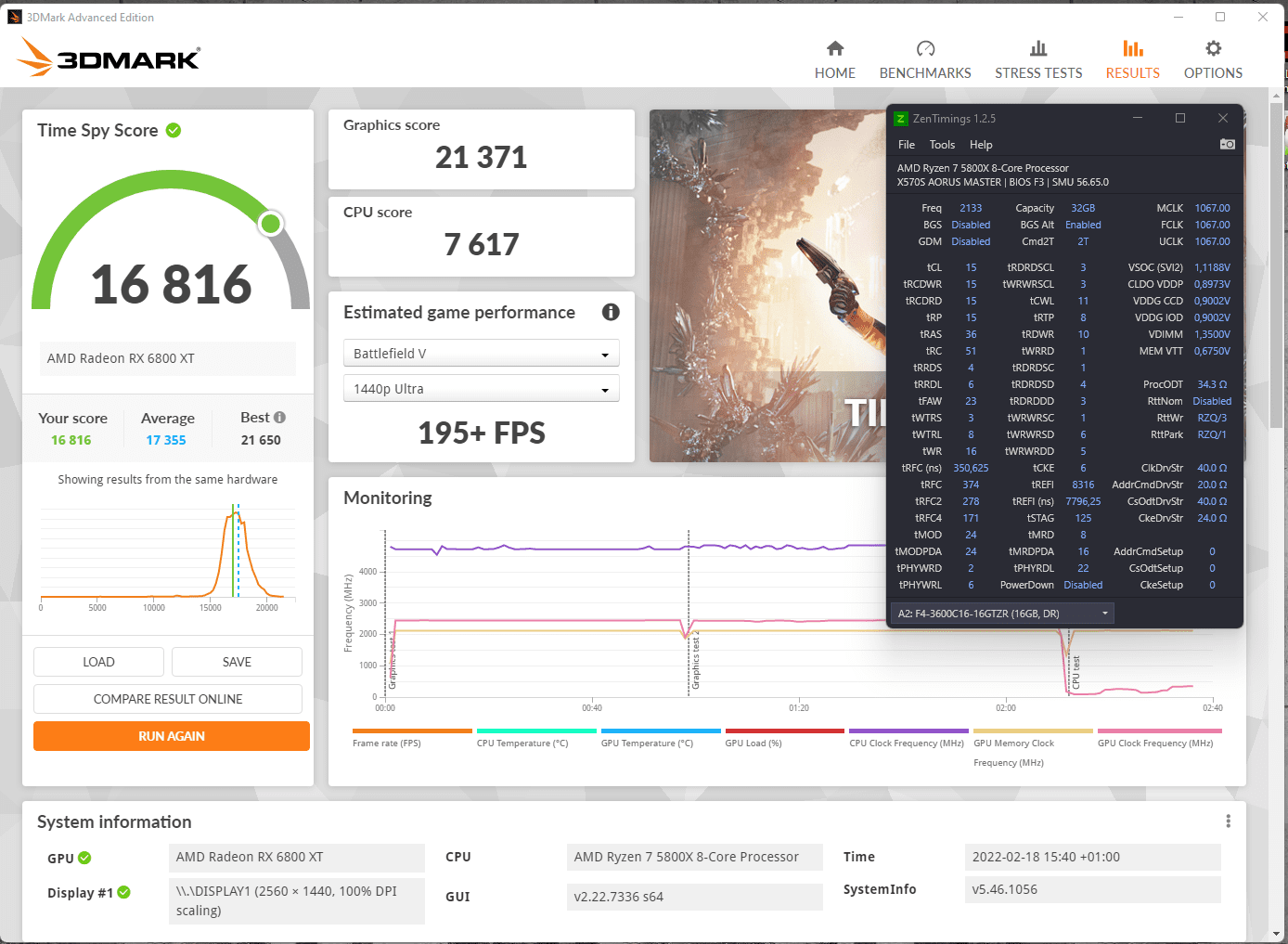Click tRFC (ns) value 350,625
1288x944 pixels.
[x=971, y=468]
